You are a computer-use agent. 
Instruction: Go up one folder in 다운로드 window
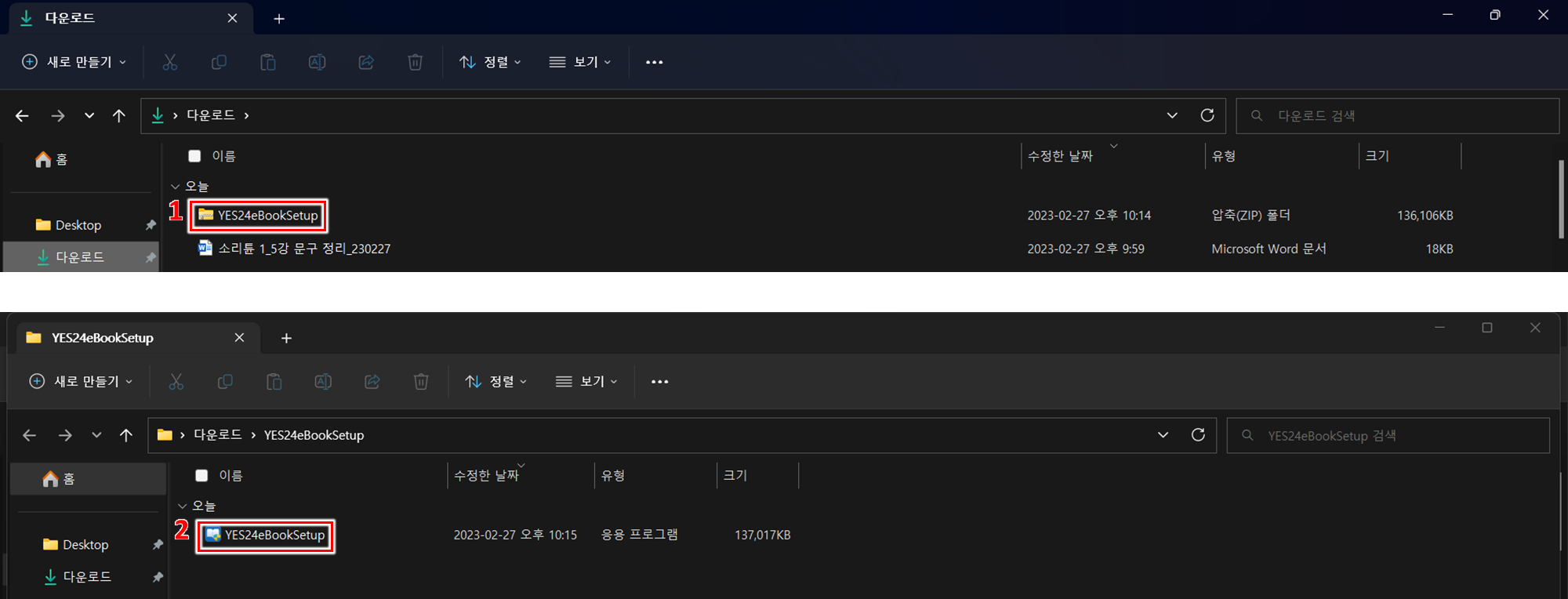click(x=119, y=116)
